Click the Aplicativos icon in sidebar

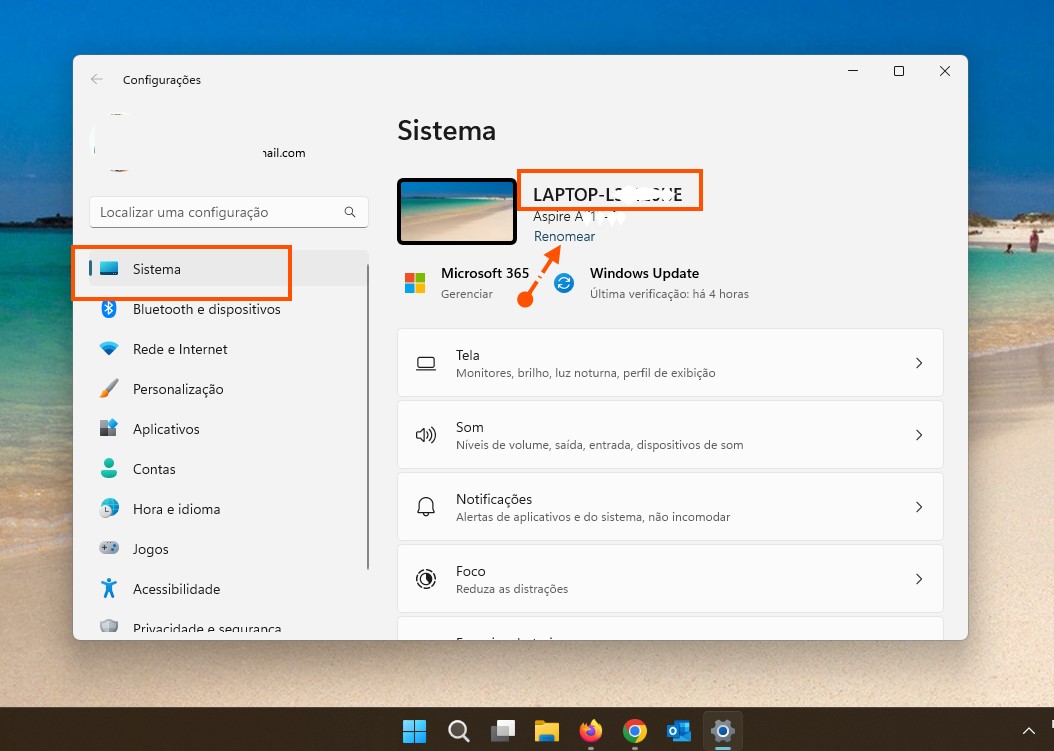(109, 428)
